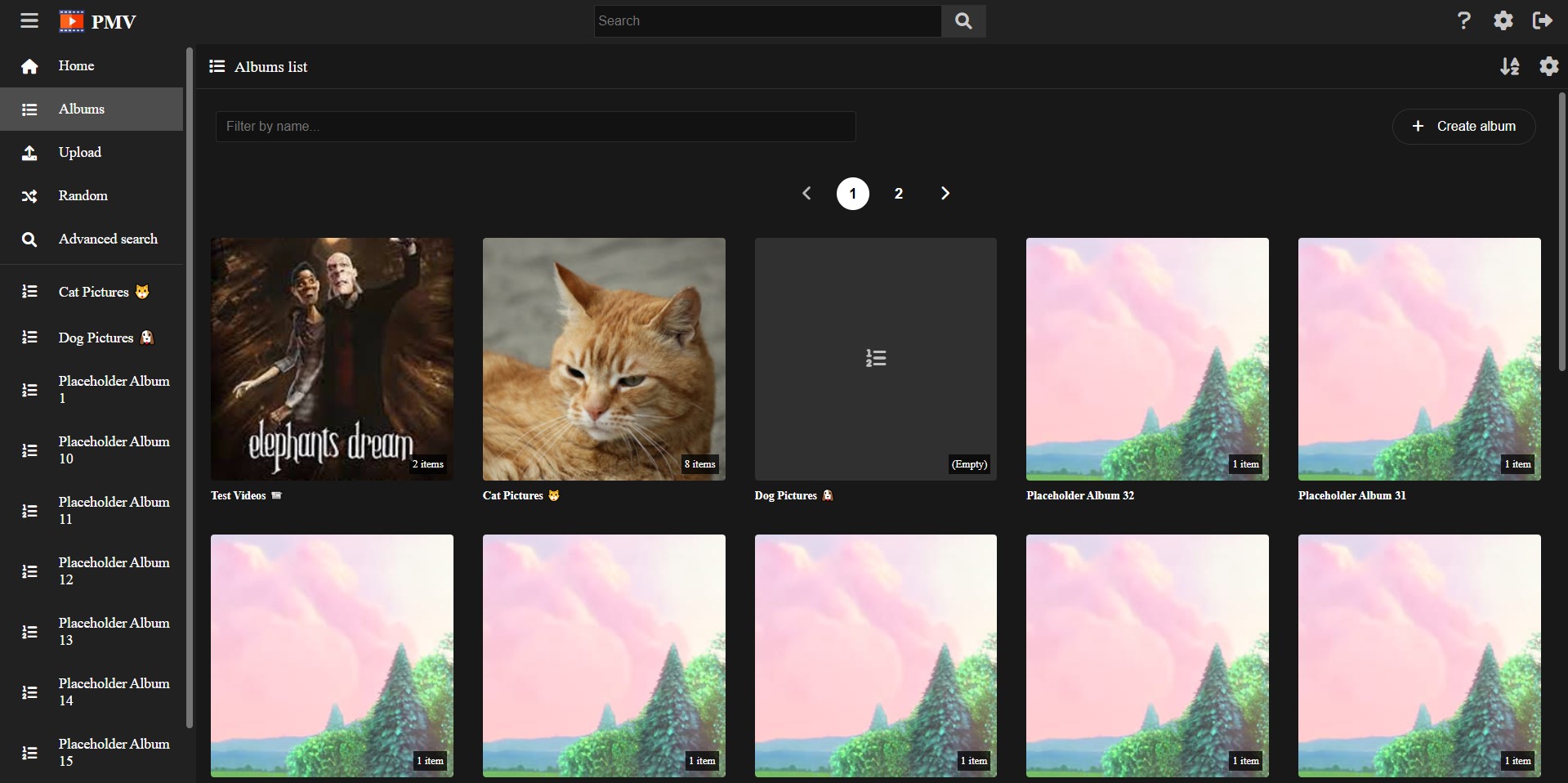Click the plus icon on Create album
The height and width of the screenshot is (783, 1568).
(1418, 126)
